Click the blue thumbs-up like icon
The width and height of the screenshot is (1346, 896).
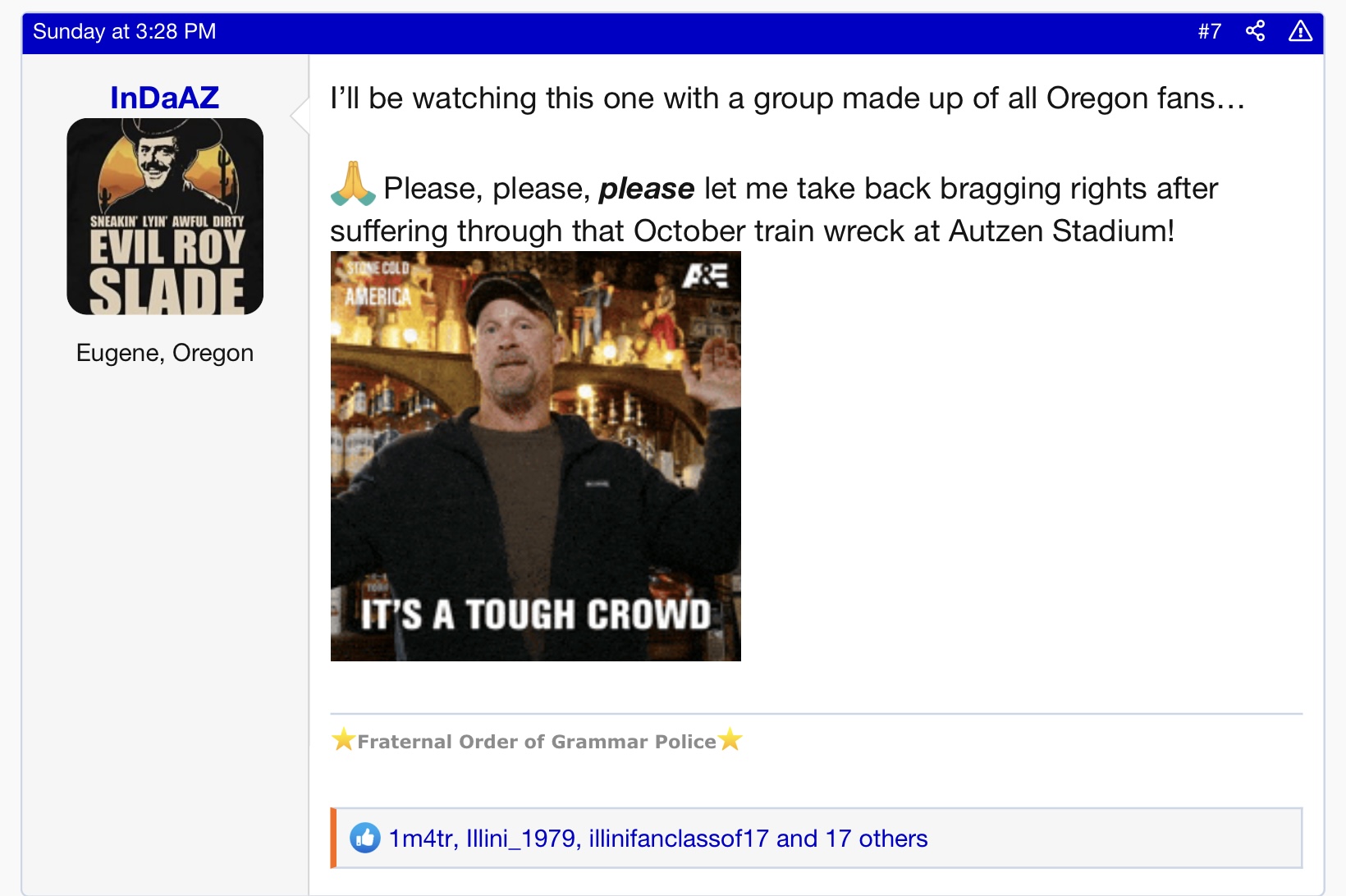click(365, 838)
